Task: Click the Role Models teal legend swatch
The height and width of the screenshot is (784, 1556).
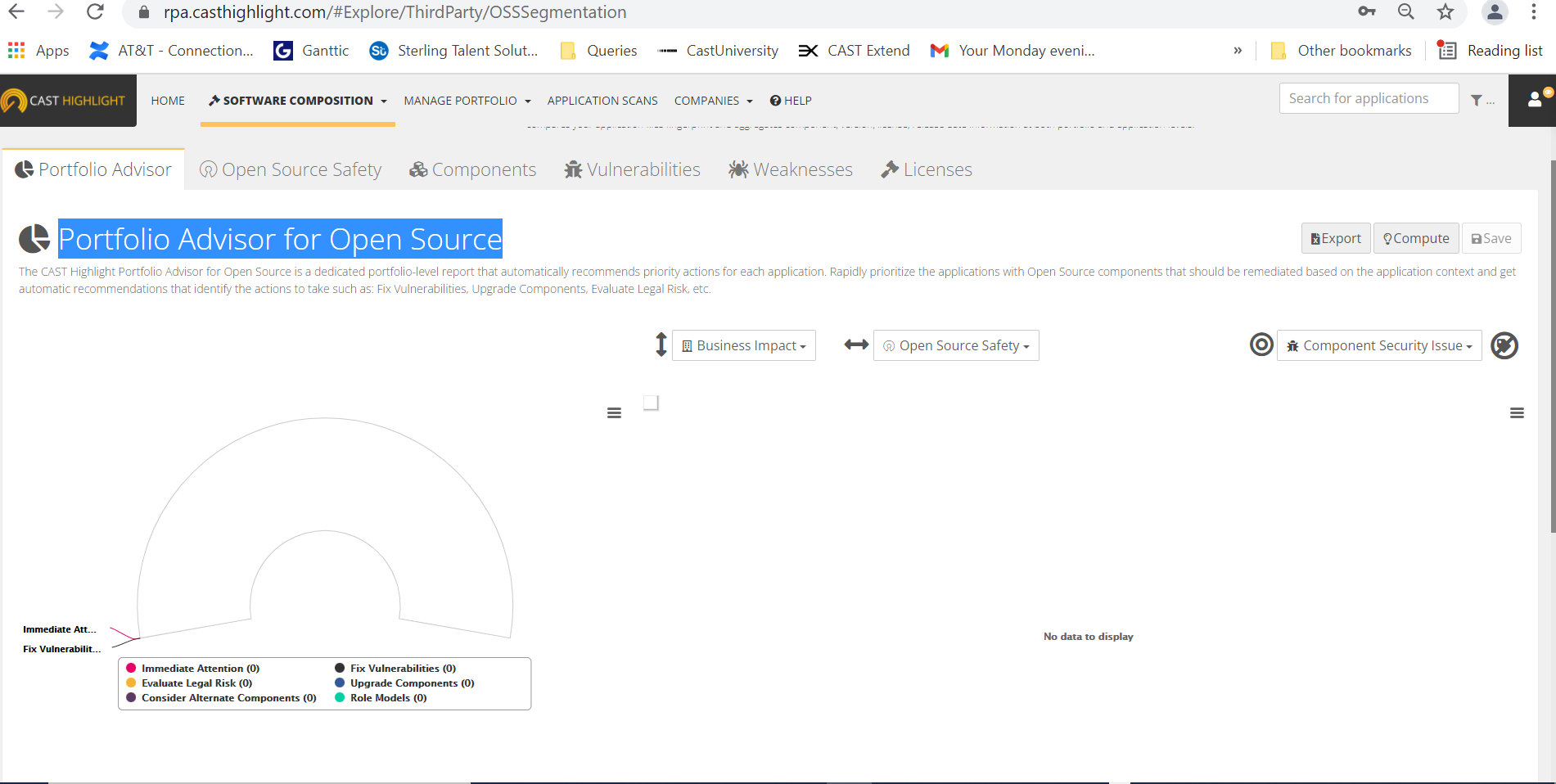Action: pos(340,698)
